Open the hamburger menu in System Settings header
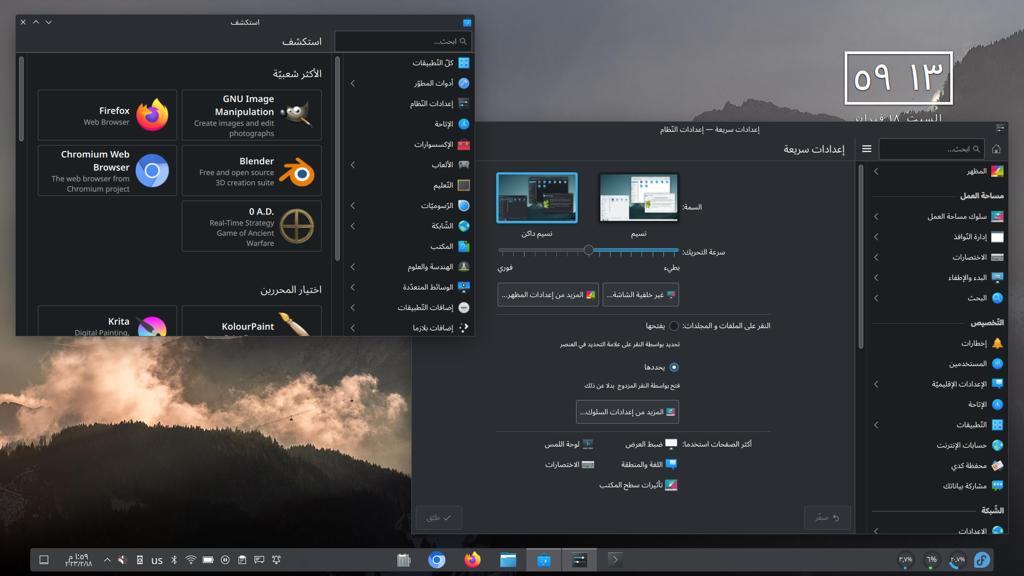This screenshot has width=1024, height=576. point(867,149)
